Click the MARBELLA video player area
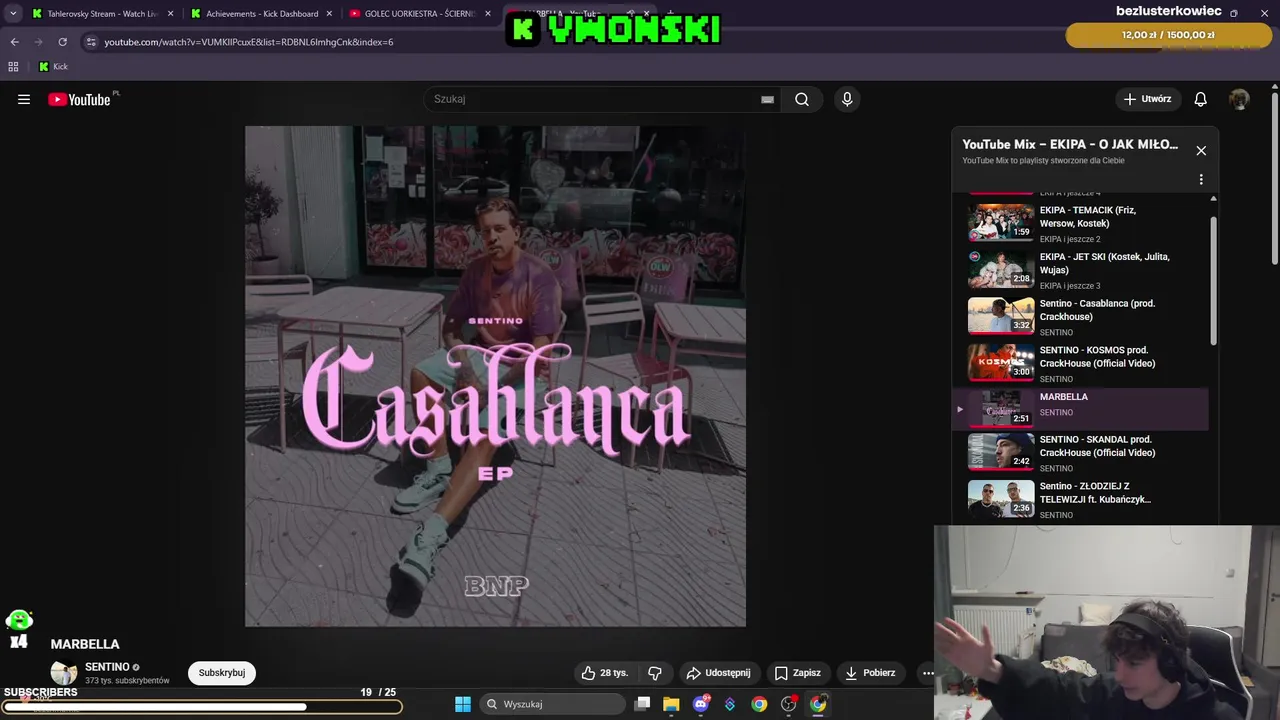The height and width of the screenshot is (720, 1280). click(x=495, y=376)
